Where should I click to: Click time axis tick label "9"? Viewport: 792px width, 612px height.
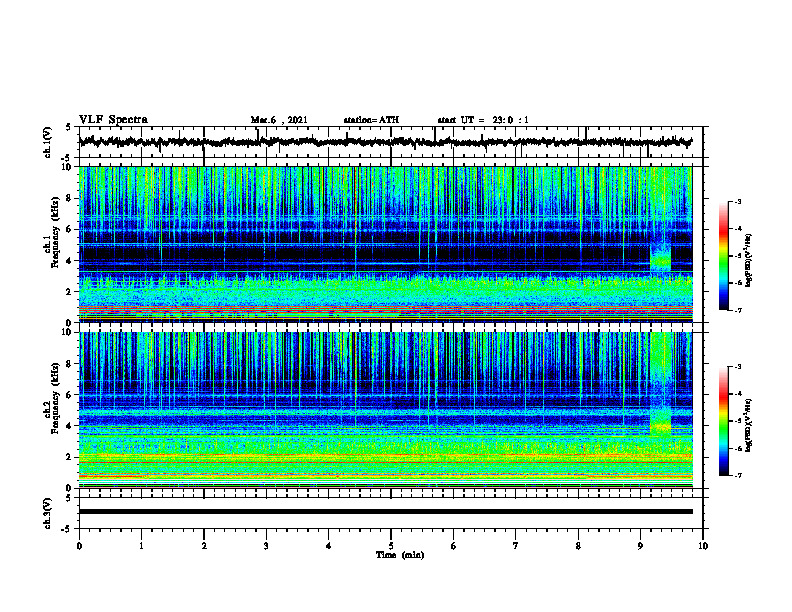[x=640, y=546]
